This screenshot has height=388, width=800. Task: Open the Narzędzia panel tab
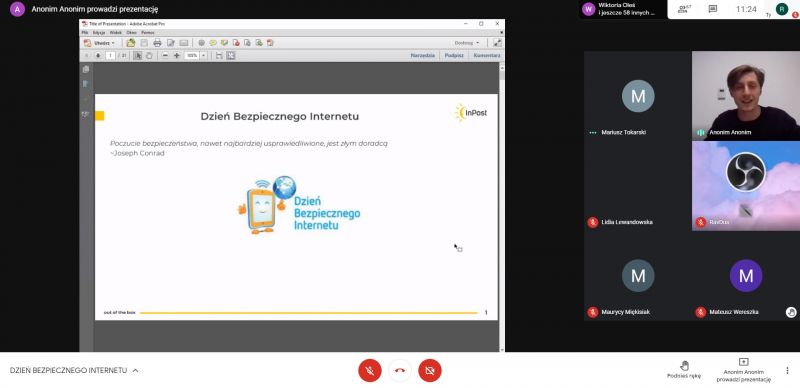point(422,55)
